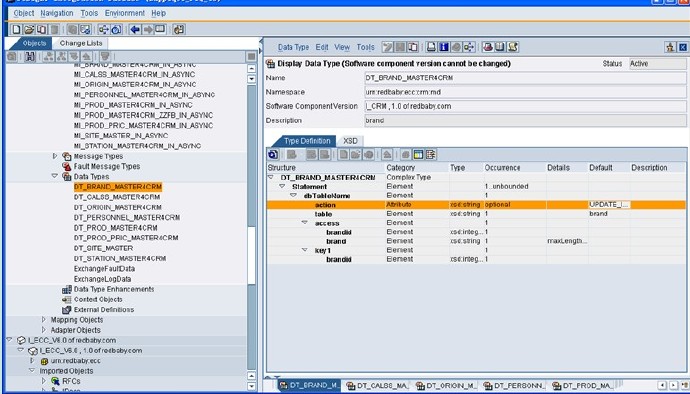
Task: Close the editor with the blue X icon
Action: [683, 47]
